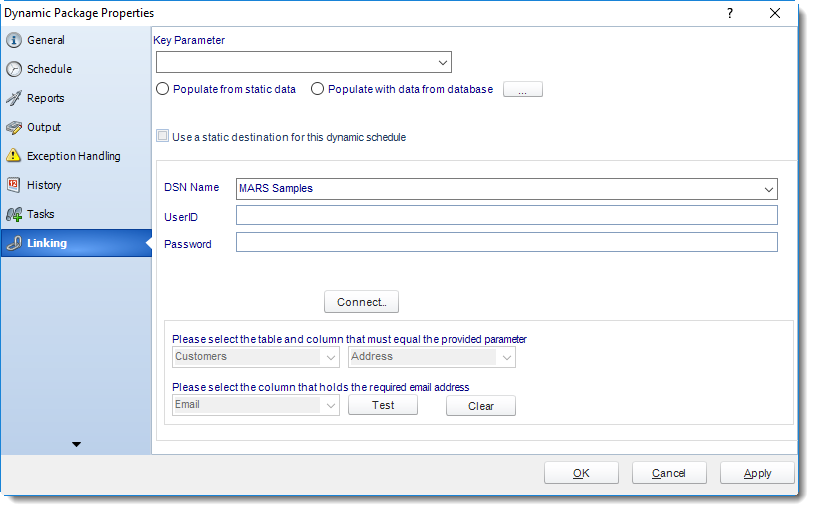
Task: Click the Linking chain icon
Action: point(14,243)
